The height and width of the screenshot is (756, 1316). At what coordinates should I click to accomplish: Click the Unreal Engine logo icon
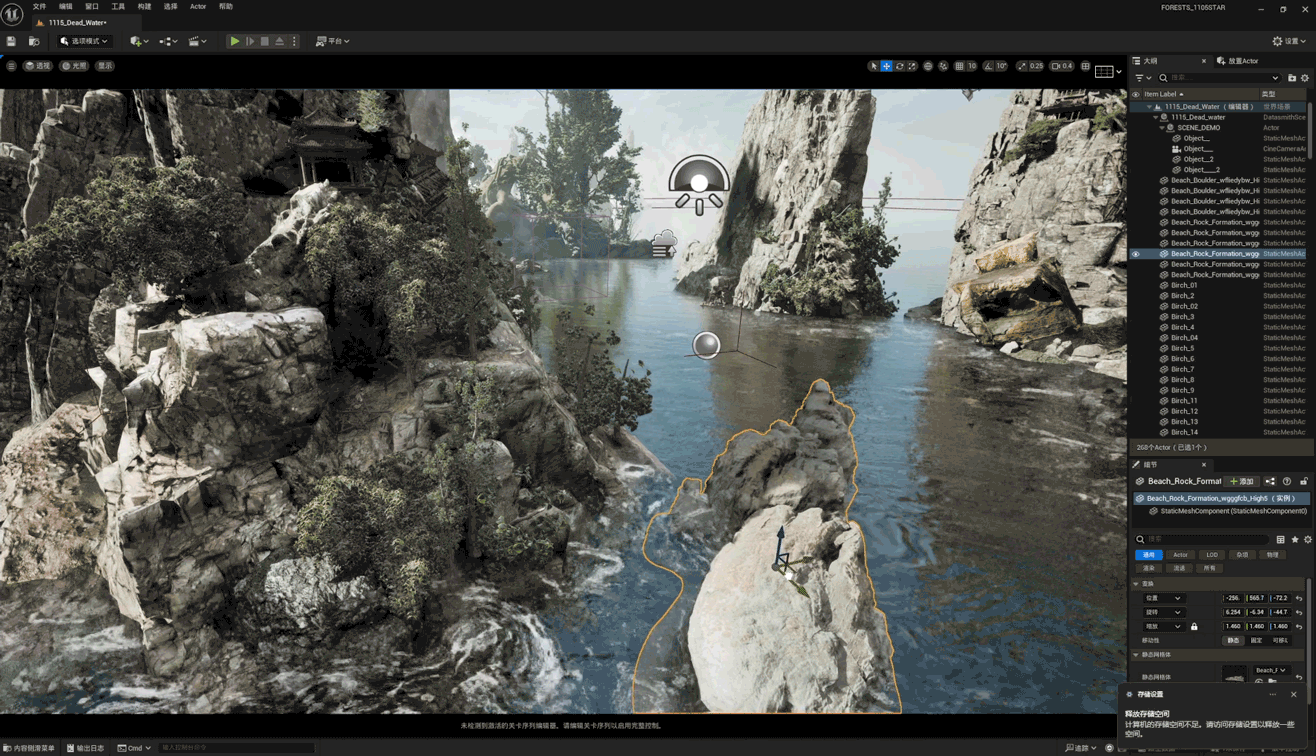12,12
